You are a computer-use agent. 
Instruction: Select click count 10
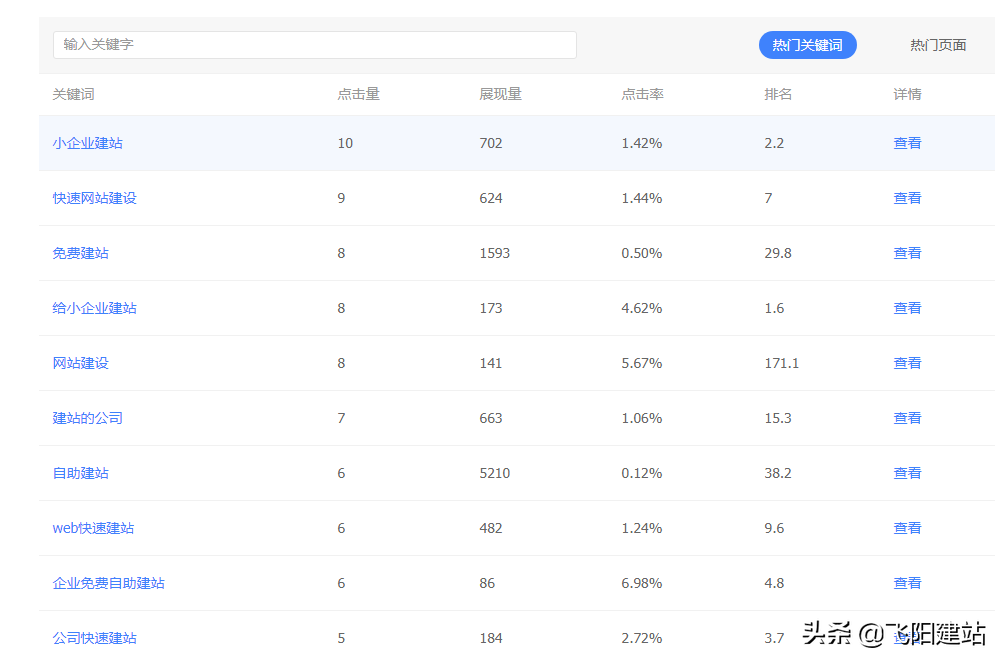click(x=345, y=143)
